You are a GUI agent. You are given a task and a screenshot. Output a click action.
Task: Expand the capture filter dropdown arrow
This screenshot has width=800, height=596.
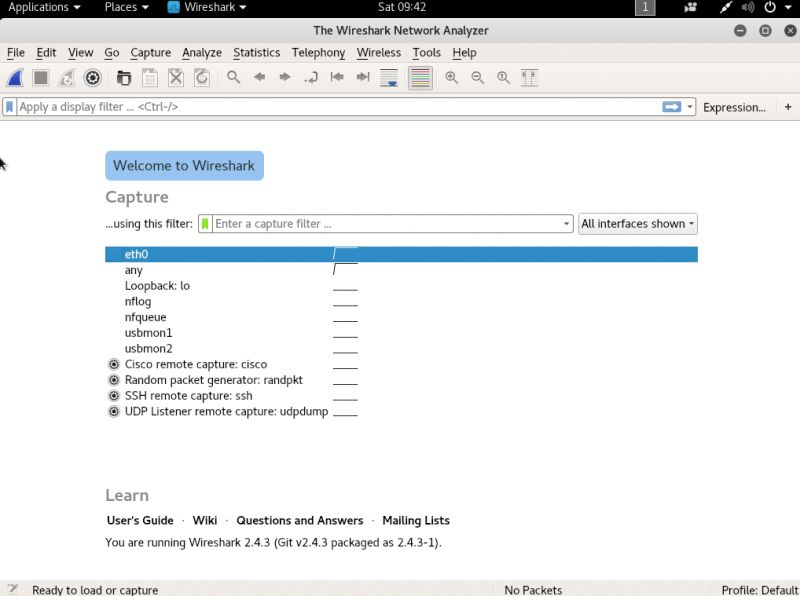tap(567, 224)
